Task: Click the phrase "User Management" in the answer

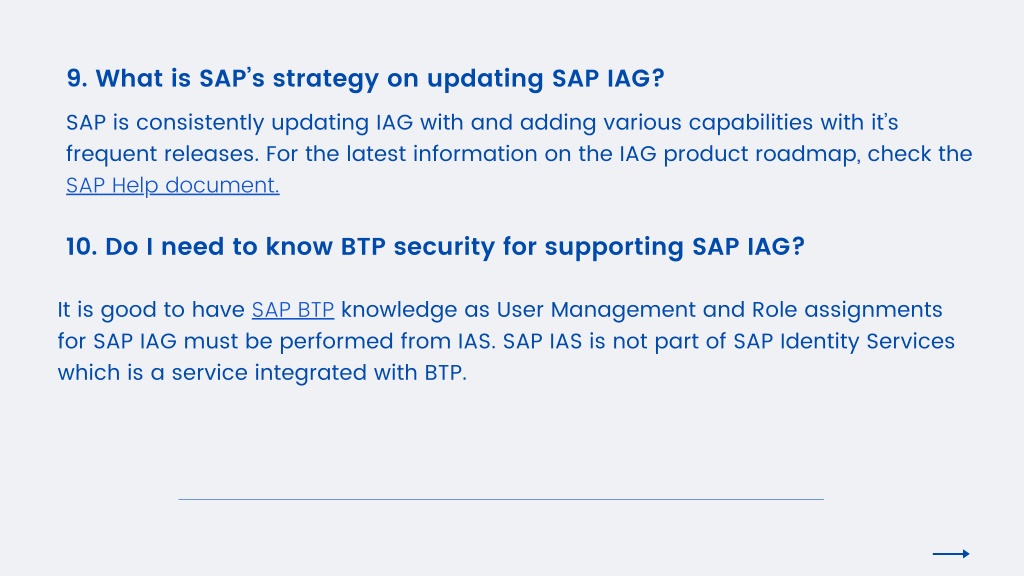Action: 596,310
